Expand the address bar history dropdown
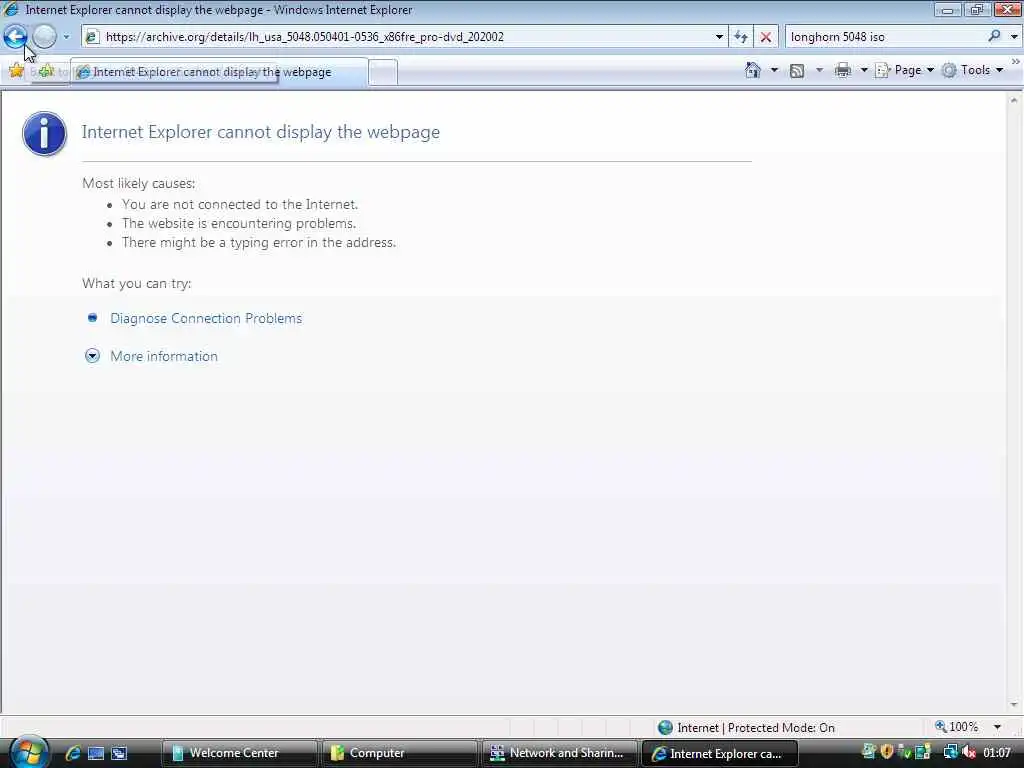Viewport: 1024px width, 768px height. click(x=719, y=37)
